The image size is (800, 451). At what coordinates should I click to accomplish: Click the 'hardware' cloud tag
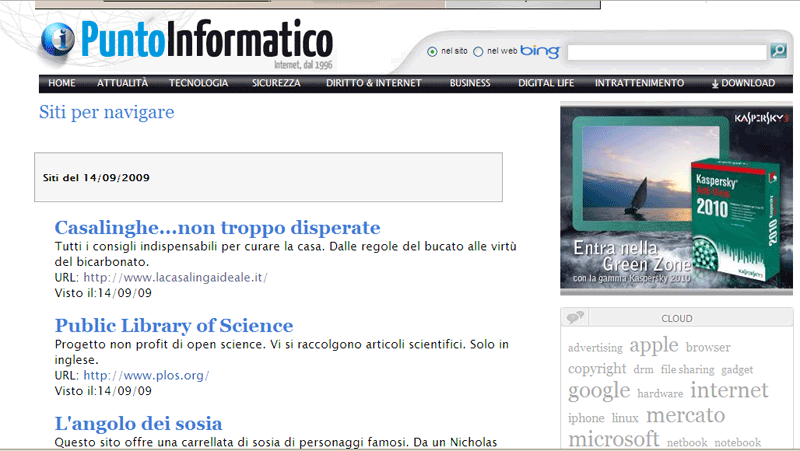click(x=660, y=394)
